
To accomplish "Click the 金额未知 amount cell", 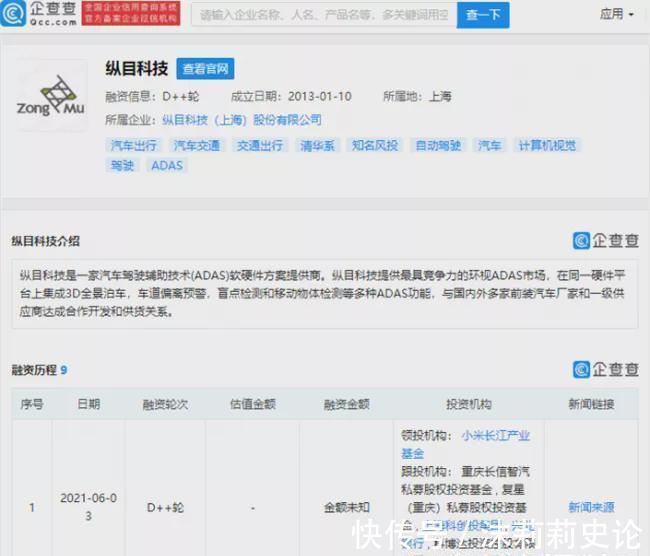I will click(347, 507).
